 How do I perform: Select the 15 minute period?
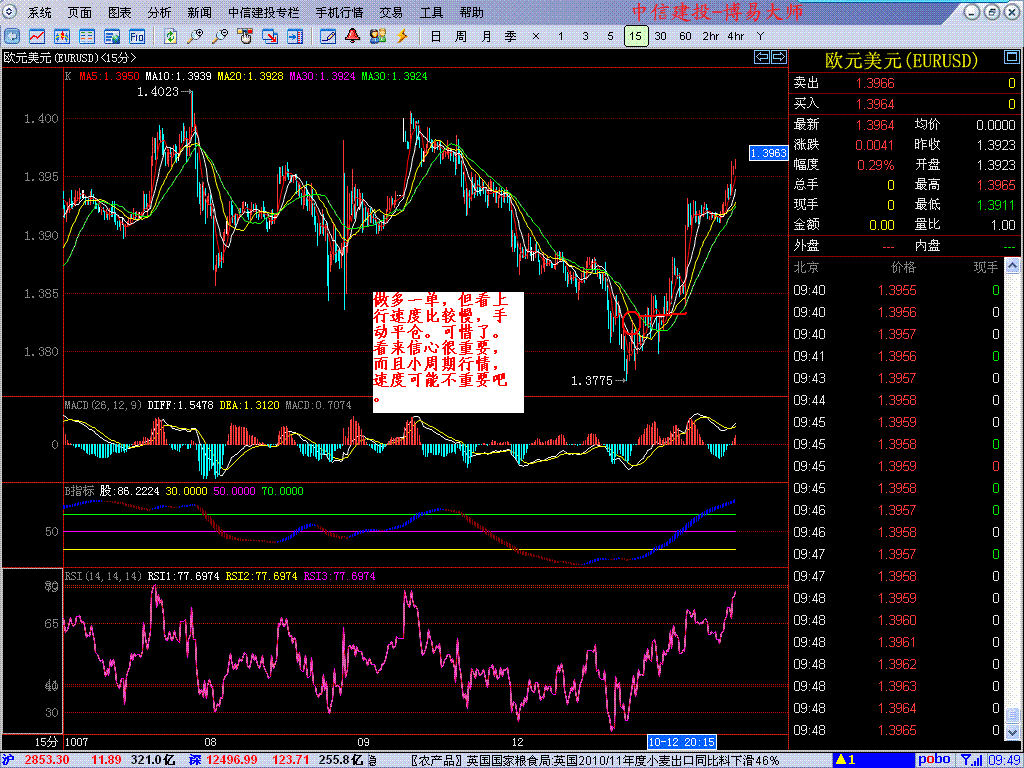[636, 37]
